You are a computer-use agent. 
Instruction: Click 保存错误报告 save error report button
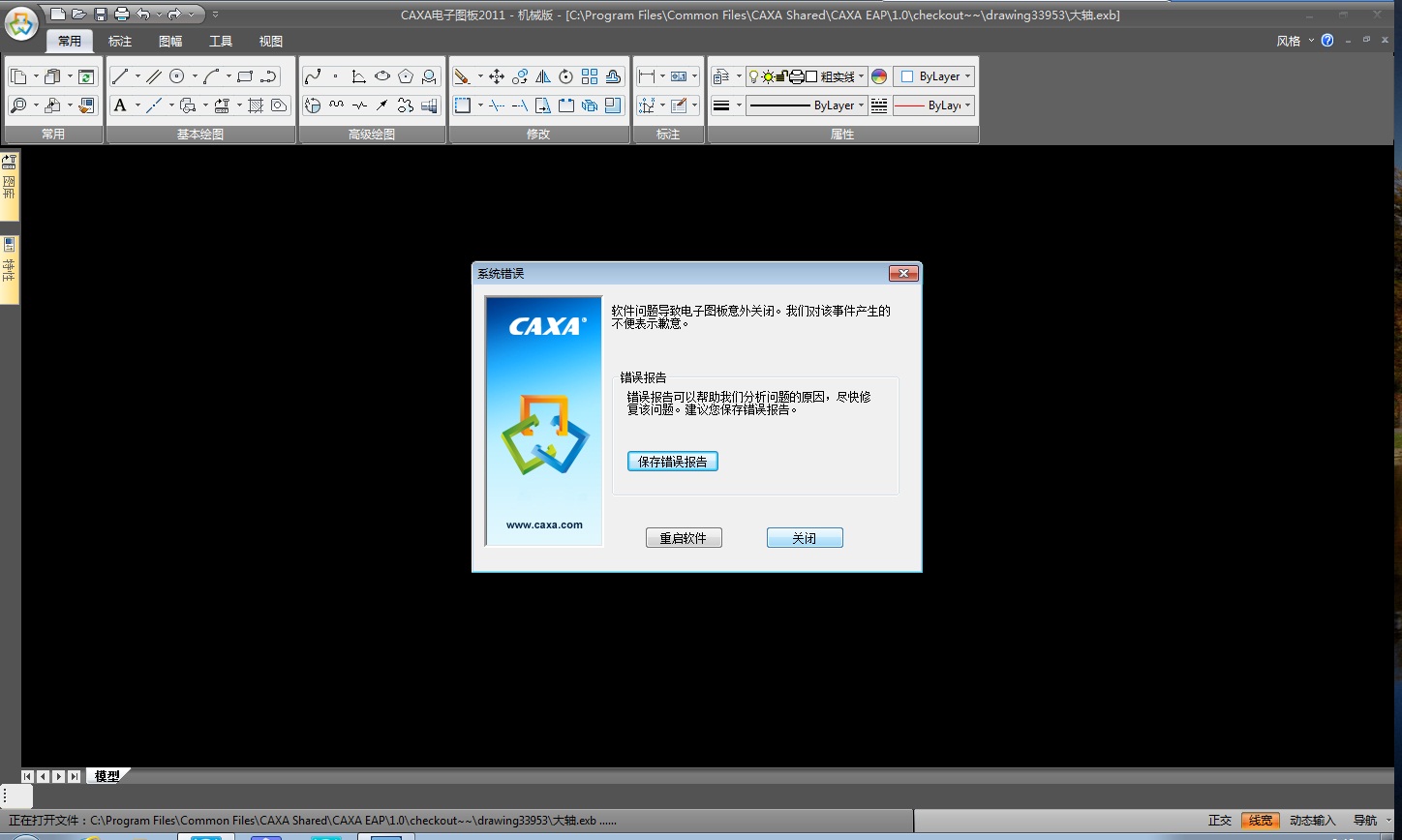pyautogui.click(x=673, y=462)
